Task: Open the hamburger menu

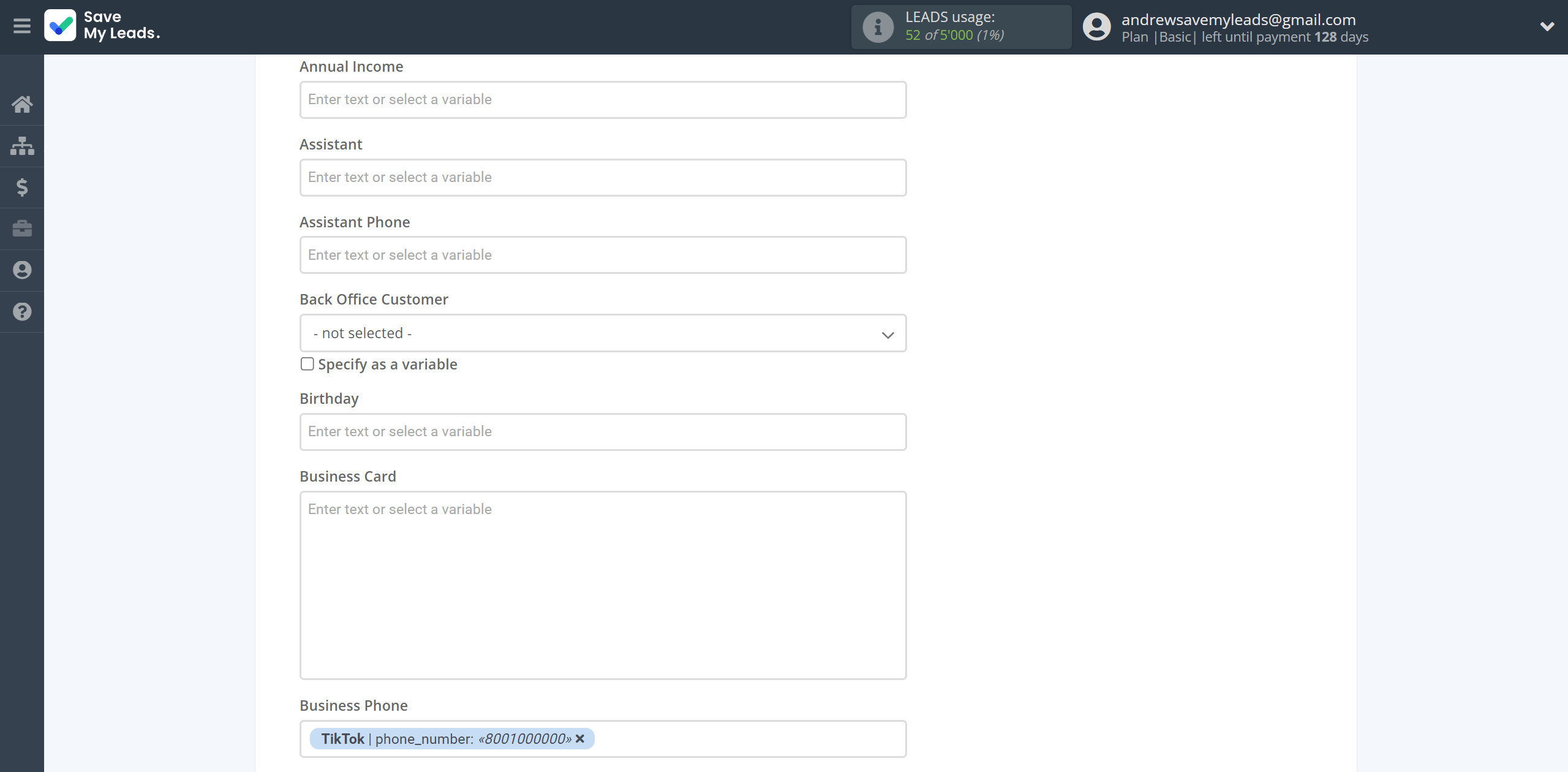Action: pos(22,26)
